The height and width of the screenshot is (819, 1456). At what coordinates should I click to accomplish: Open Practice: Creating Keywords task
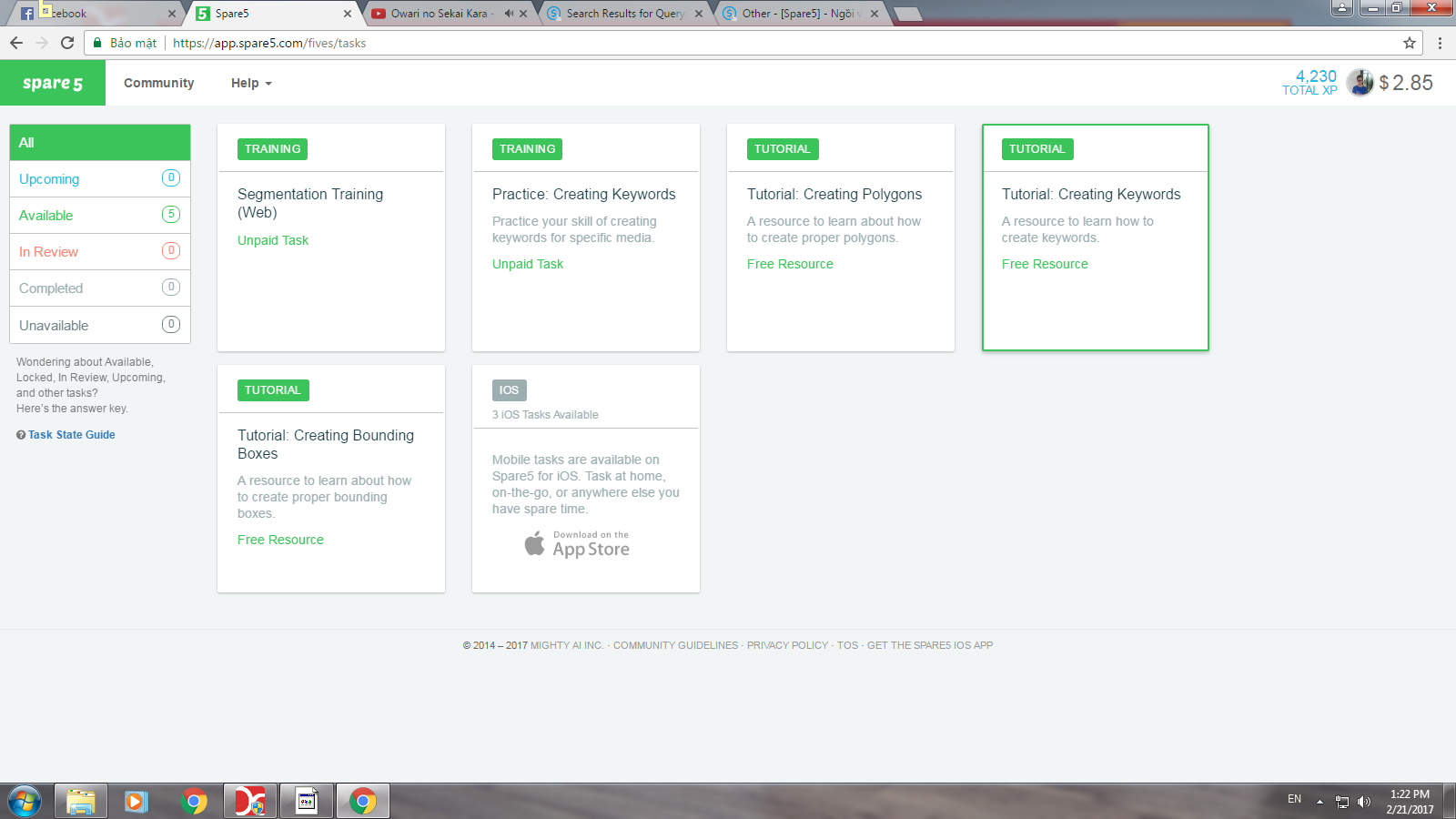tap(584, 194)
